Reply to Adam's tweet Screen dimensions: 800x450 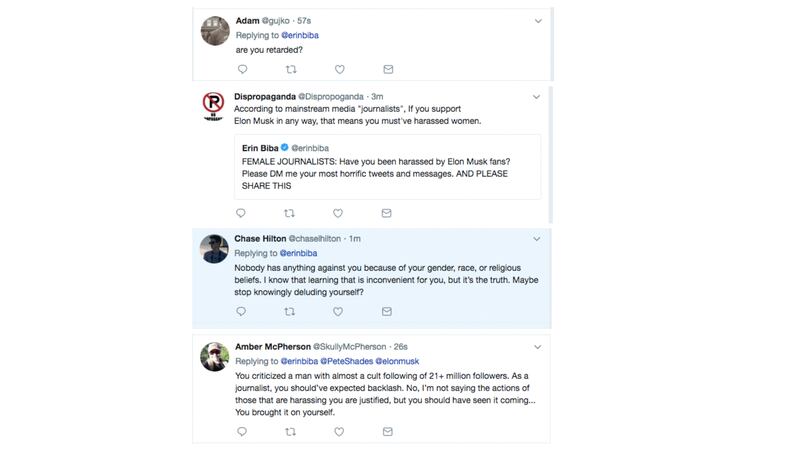(243, 69)
